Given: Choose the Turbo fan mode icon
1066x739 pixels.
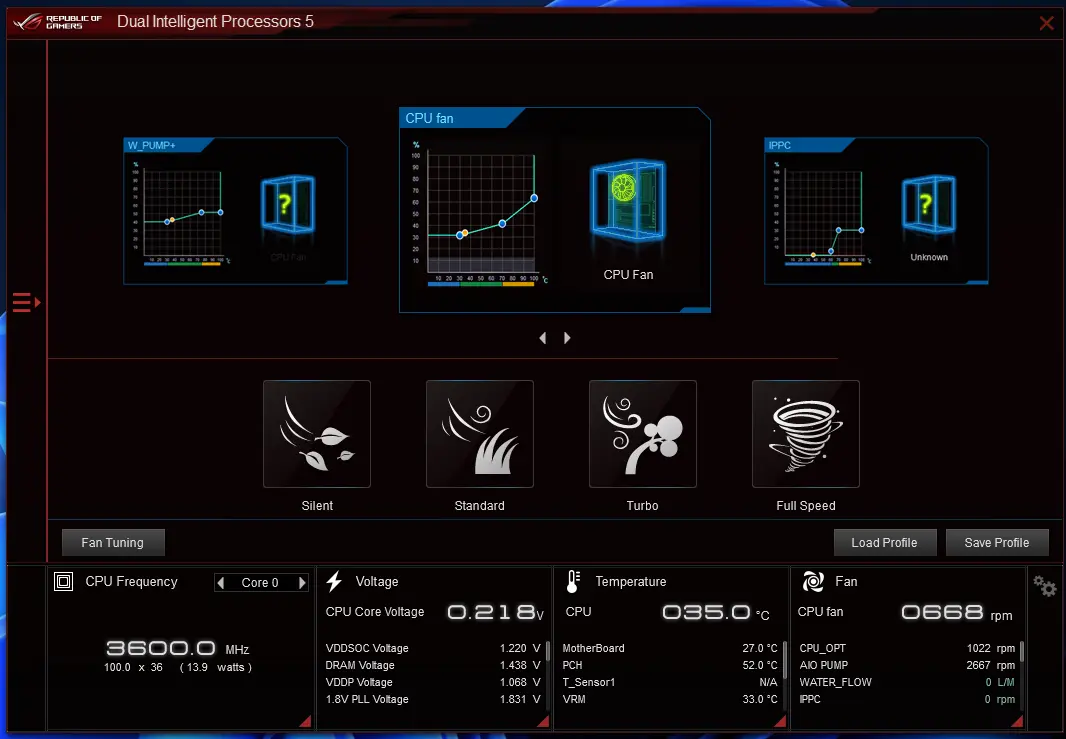Looking at the screenshot, I should tap(642, 434).
